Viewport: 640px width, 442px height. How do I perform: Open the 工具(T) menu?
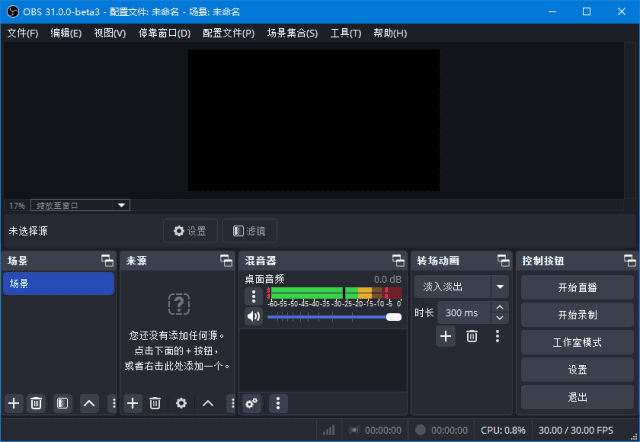point(345,33)
